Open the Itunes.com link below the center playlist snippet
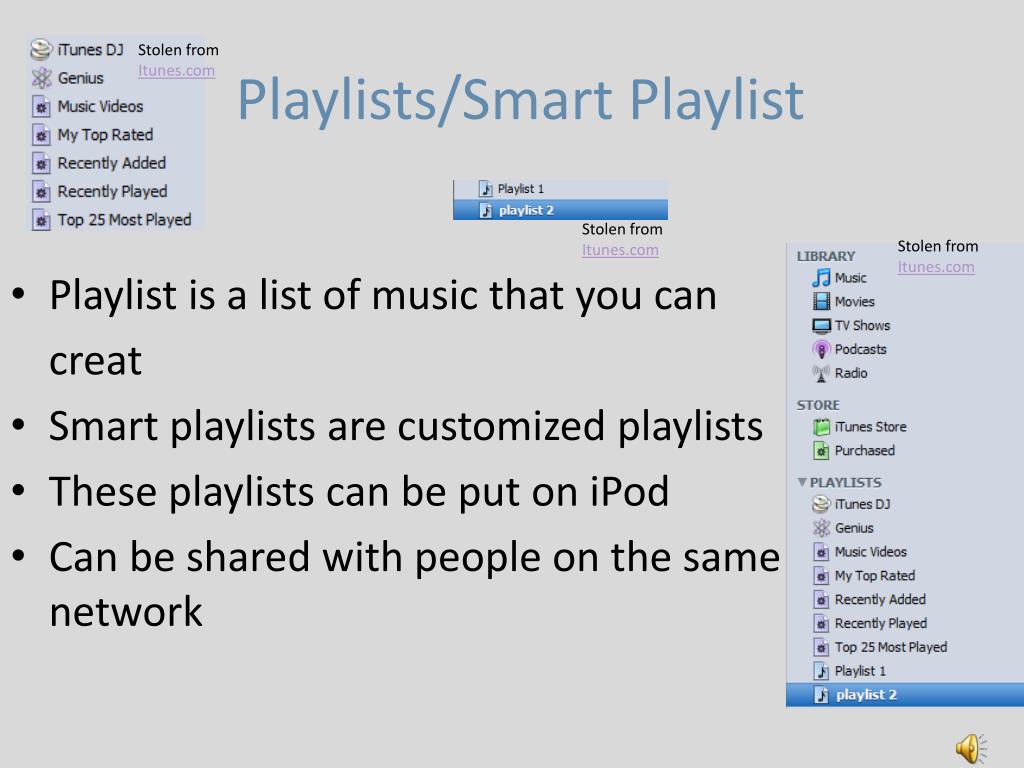This screenshot has height=768, width=1024. tap(620, 250)
